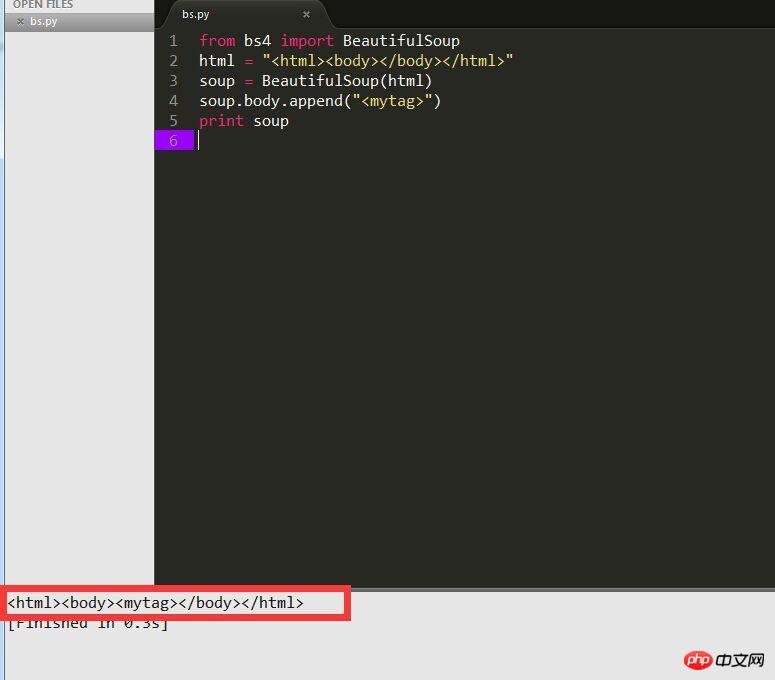This screenshot has height=680, width=775.
Task: Click 'soup.body.append' on line 4
Action: click(x=271, y=101)
